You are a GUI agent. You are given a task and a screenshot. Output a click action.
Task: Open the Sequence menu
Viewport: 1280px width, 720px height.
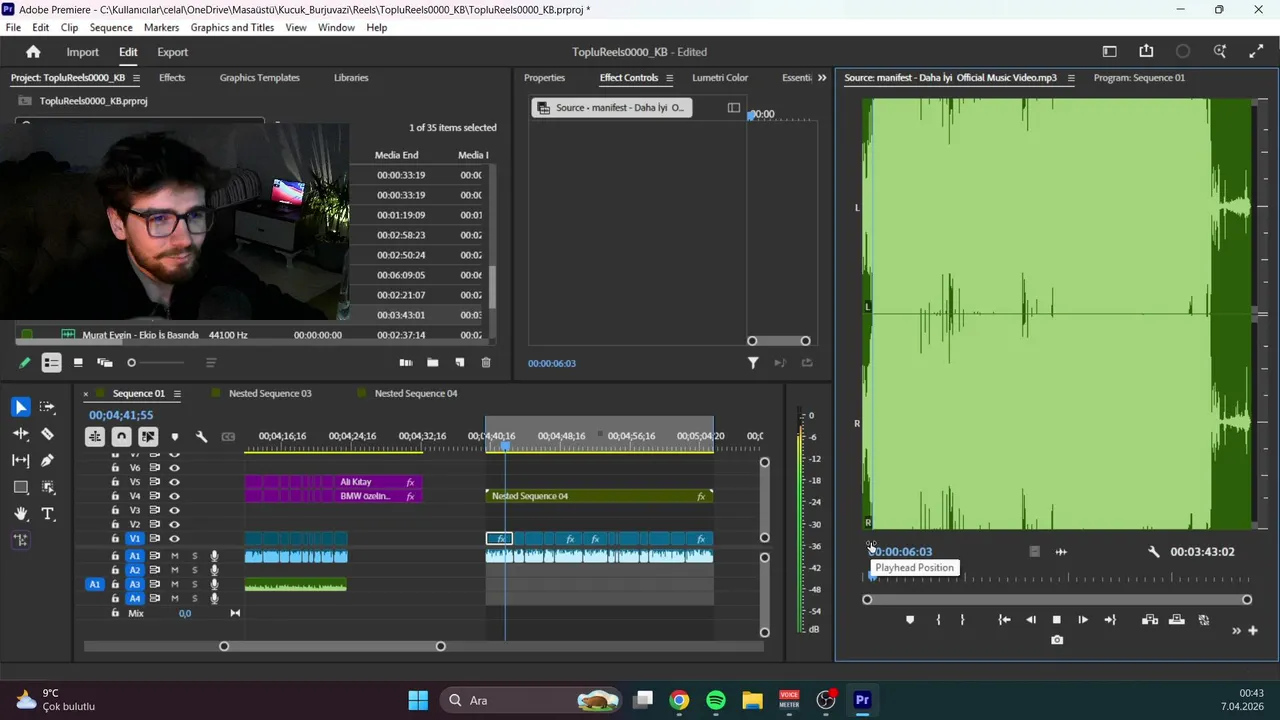pyautogui.click(x=111, y=28)
